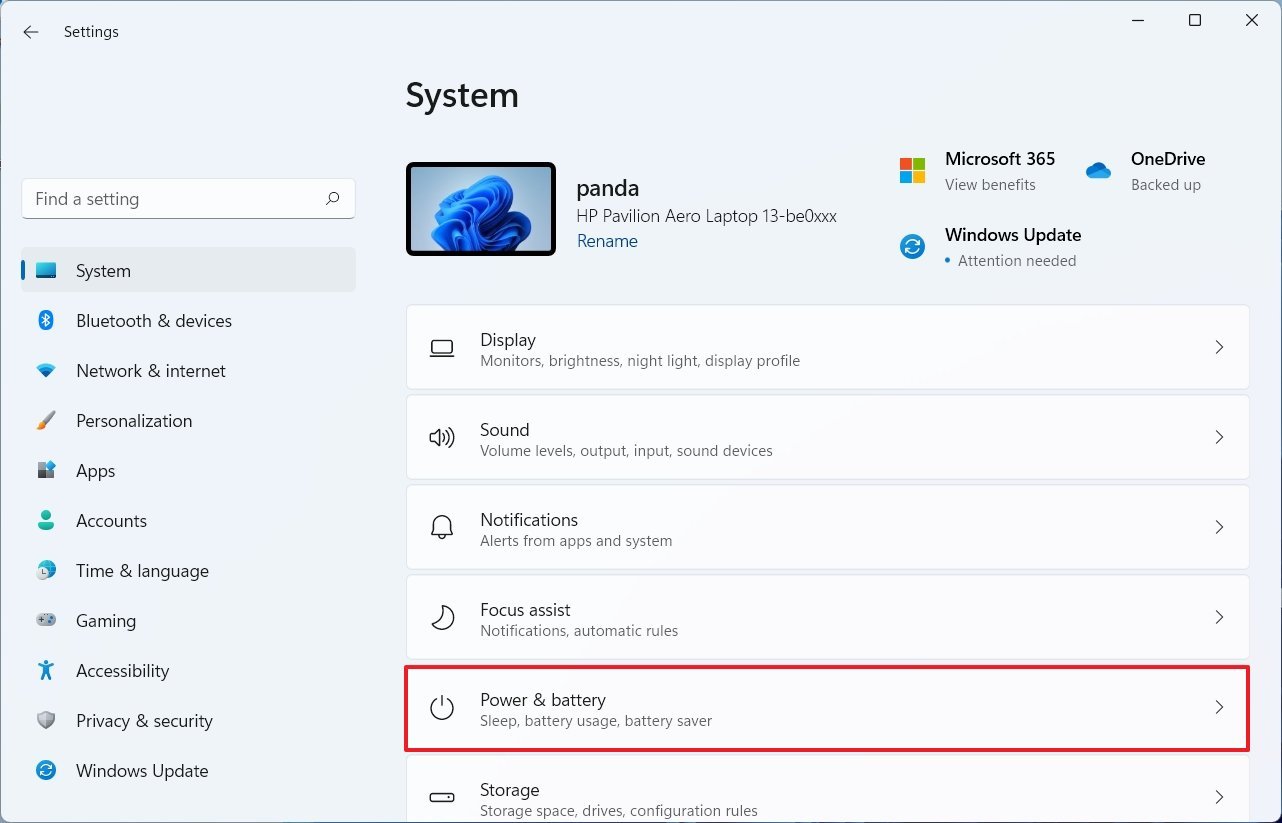Expand the Storage row chevron
1282x823 pixels.
point(1219,797)
